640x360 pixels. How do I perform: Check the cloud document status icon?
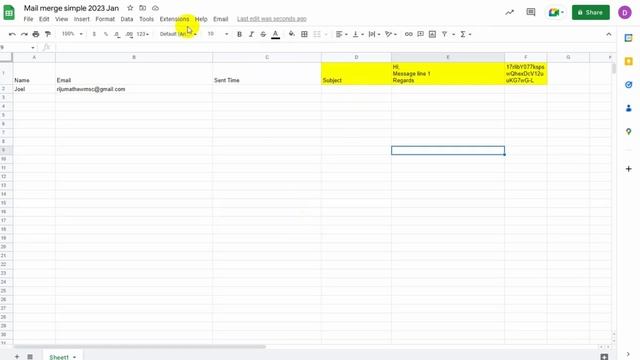tap(156, 8)
